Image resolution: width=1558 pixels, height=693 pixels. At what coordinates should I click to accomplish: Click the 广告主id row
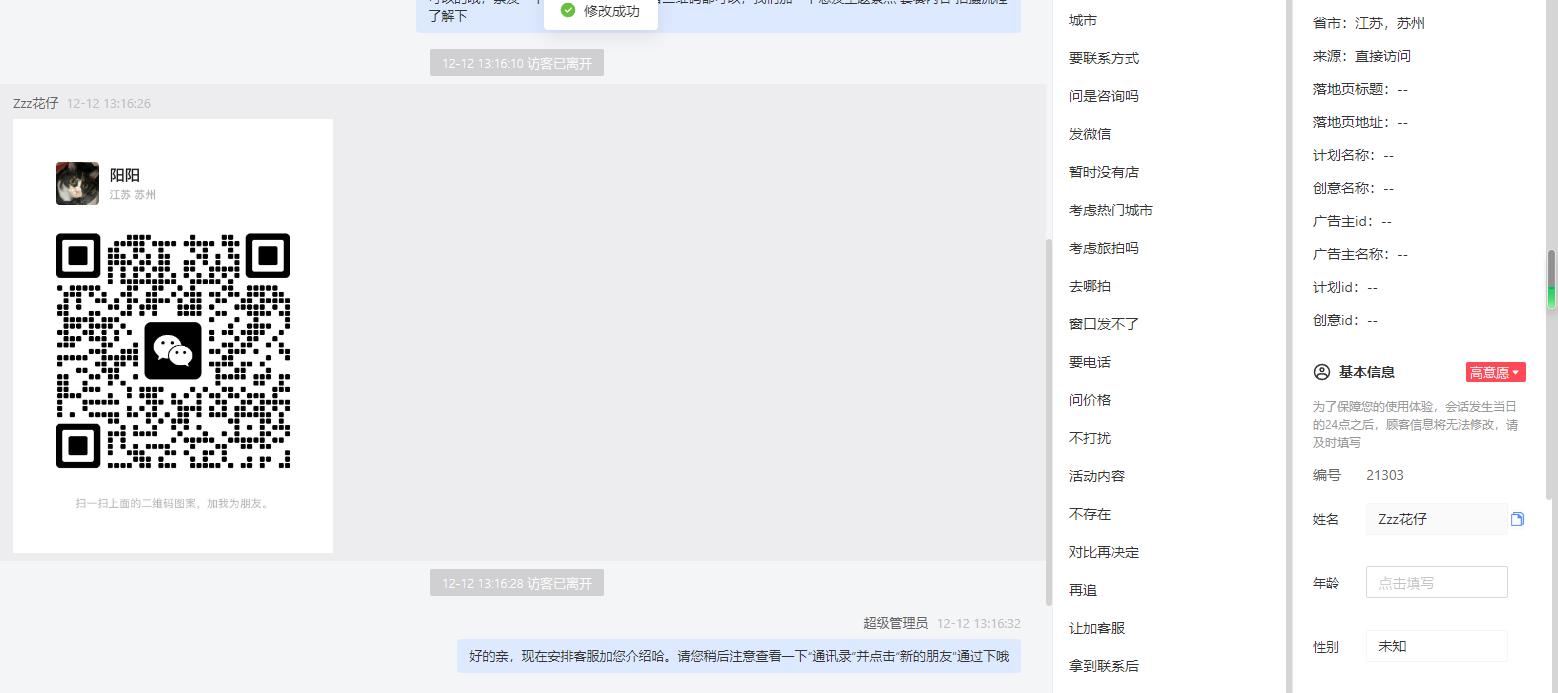(x=1352, y=221)
